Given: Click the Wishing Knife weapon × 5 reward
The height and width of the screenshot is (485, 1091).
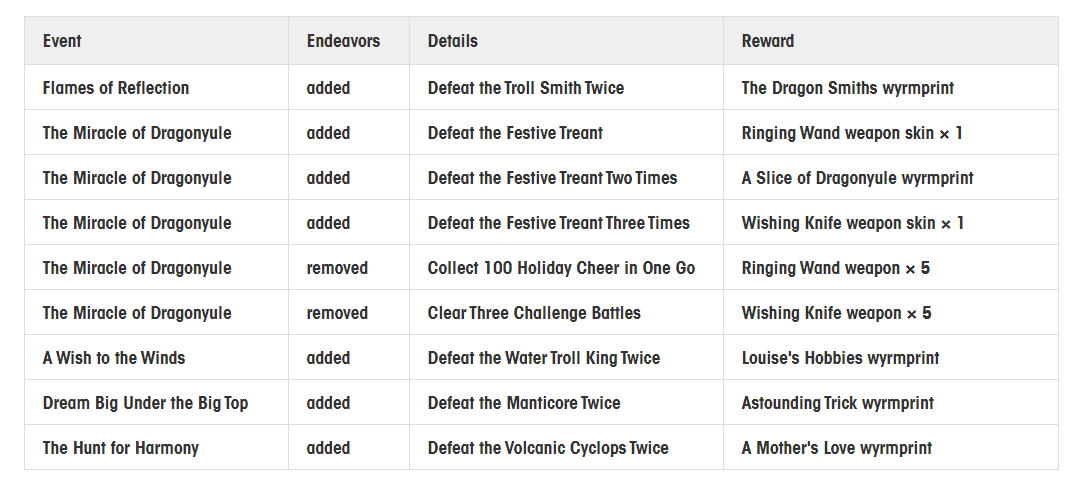Looking at the screenshot, I should (837, 313).
